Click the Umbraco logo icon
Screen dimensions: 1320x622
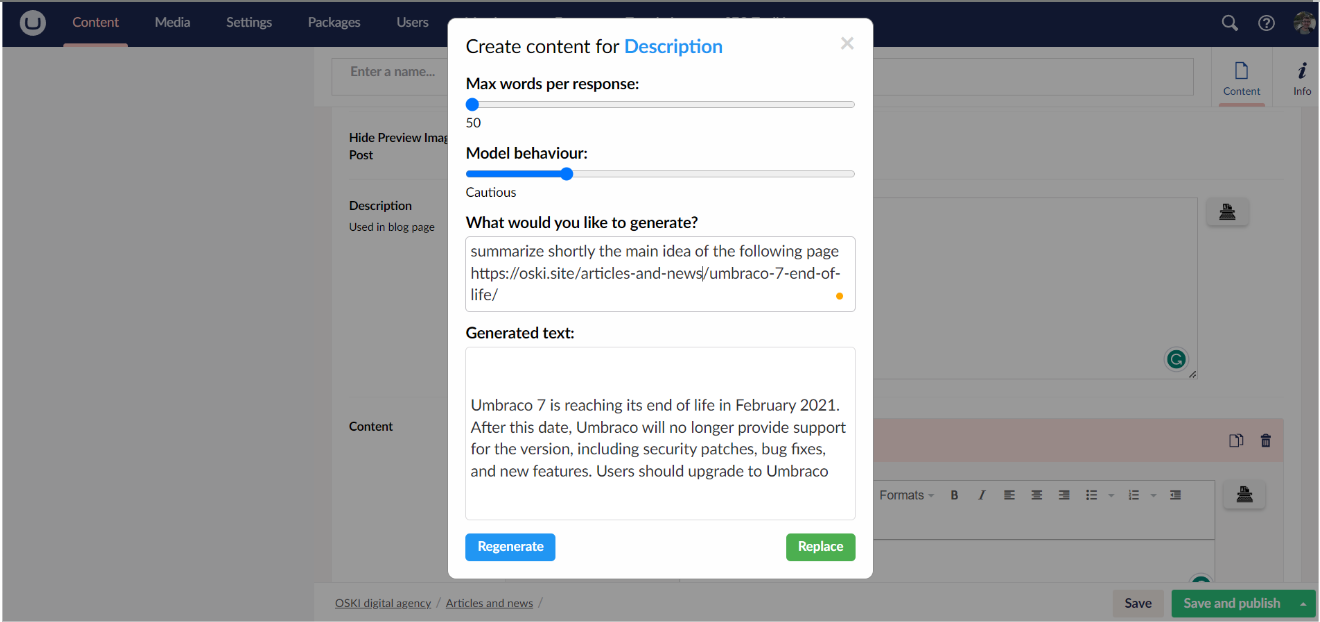[x=33, y=23]
